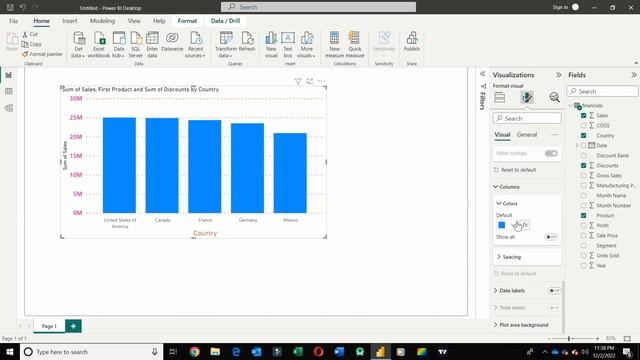The width and height of the screenshot is (640, 360).
Task: Open the Data / Drill ribbon tab
Action: [225, 21]
